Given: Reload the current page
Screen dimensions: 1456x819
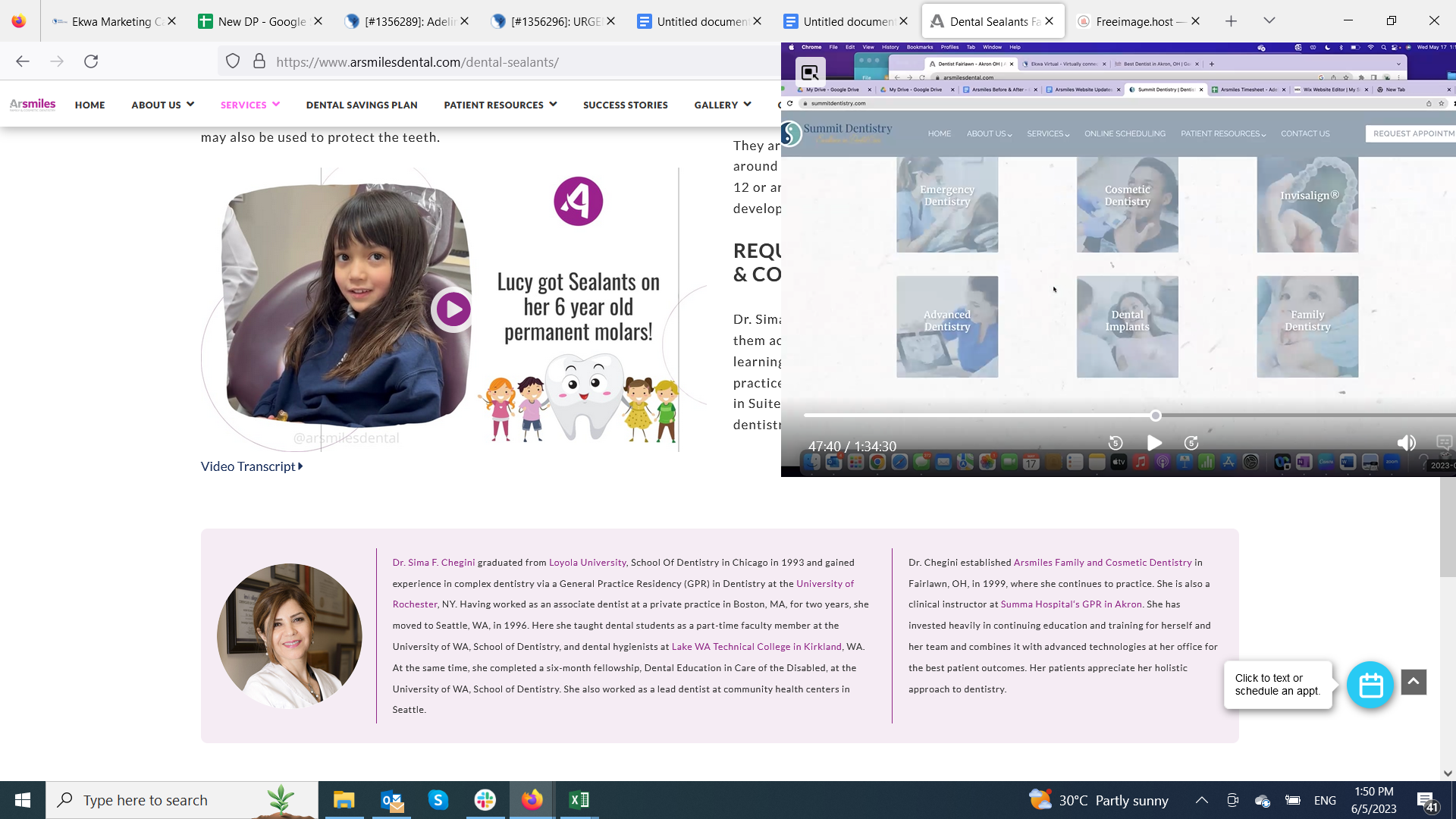Looking at the screenshot, I should [91, 61].
